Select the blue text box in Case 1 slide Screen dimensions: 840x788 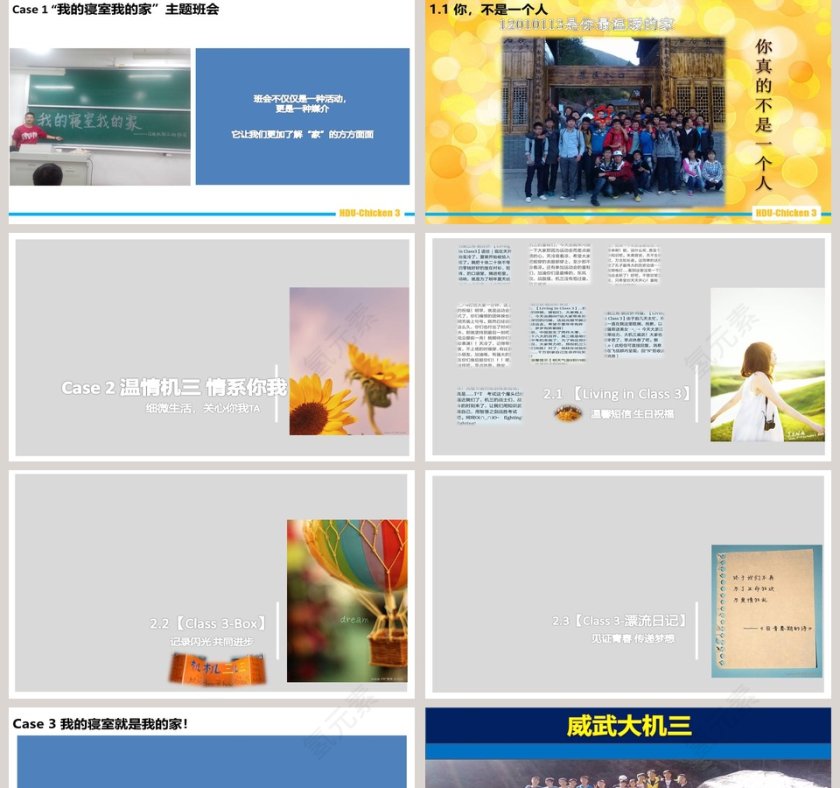pyautogui.click(x=302, y=116)
